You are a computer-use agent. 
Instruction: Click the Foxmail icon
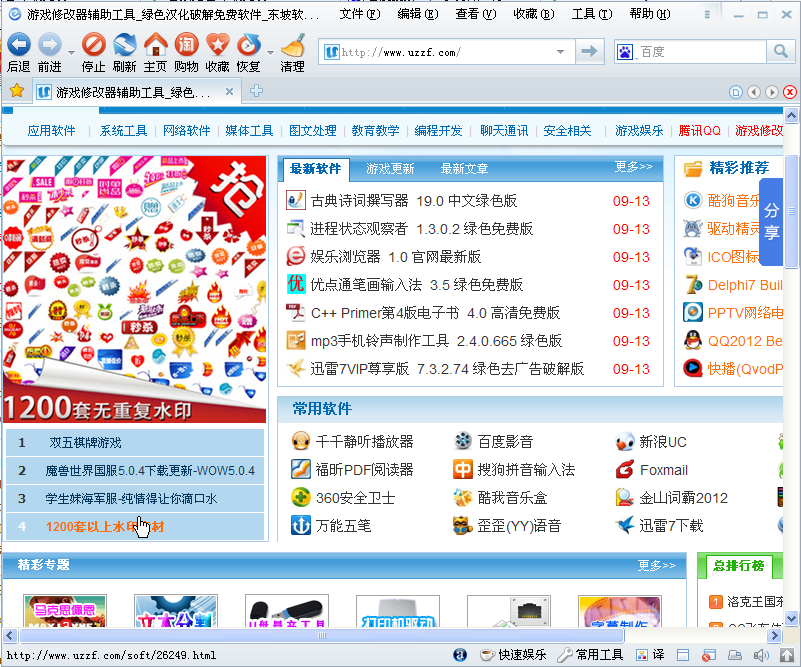pyautogui.click(x=624, y=469)
